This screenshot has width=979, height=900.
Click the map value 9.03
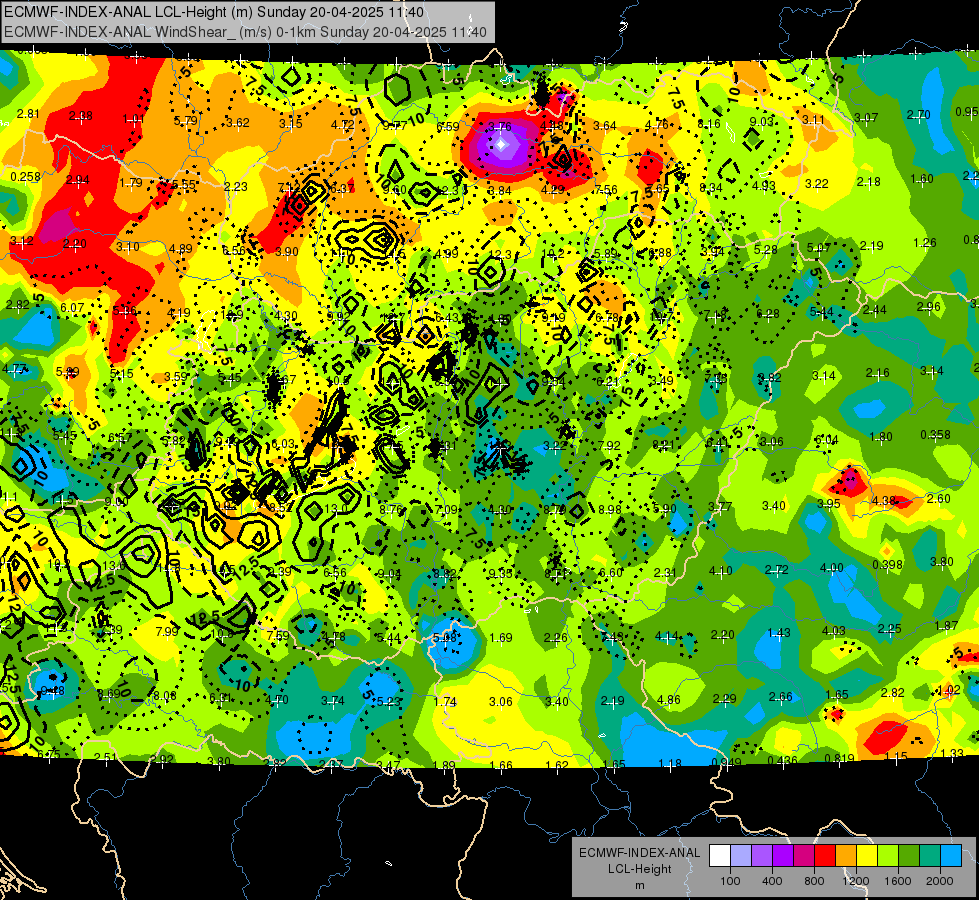(x=761, y=121)
